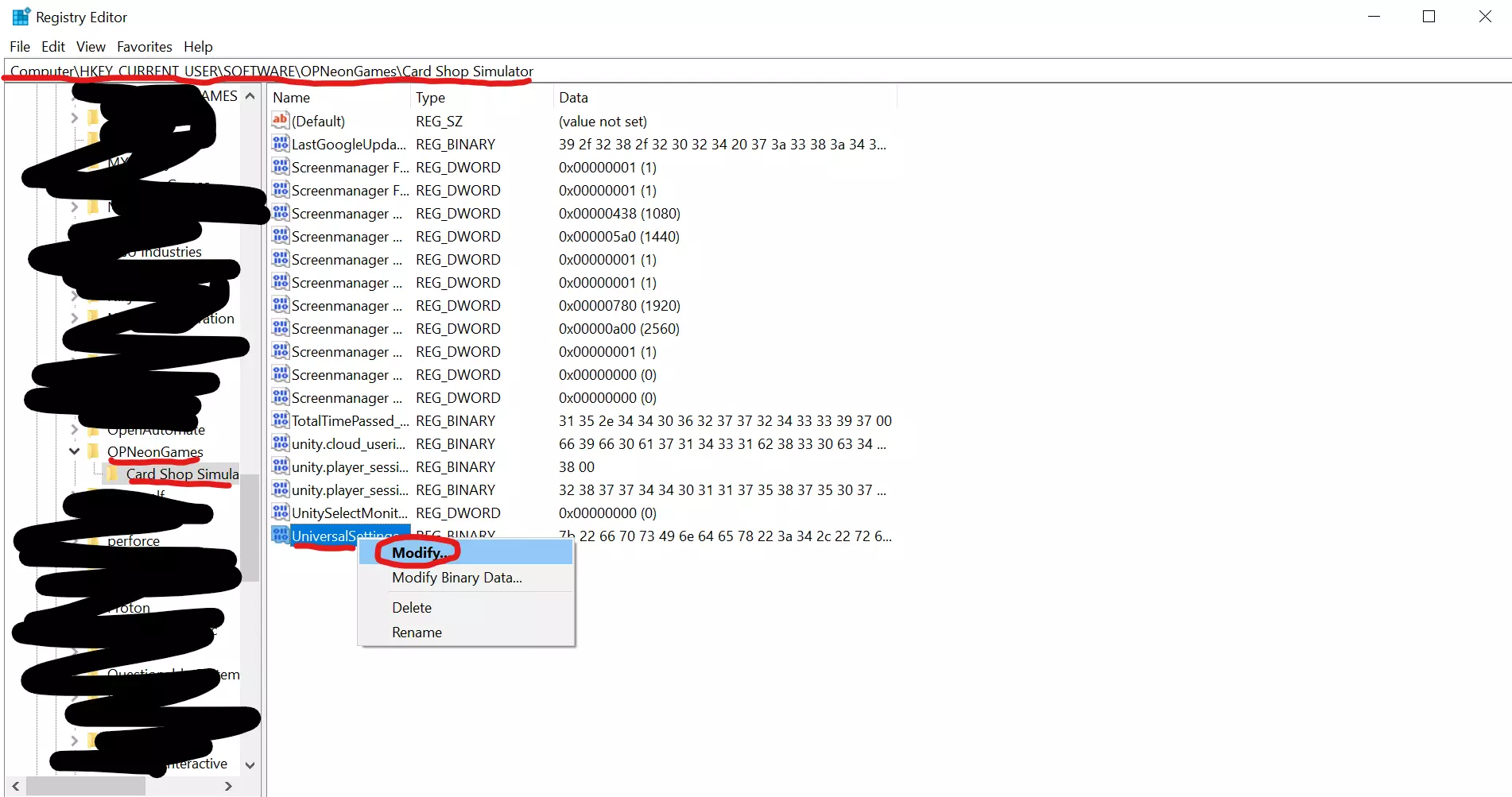
Task: Click the tree's horizontal scrollbar thumb
Action: [86, 786]
